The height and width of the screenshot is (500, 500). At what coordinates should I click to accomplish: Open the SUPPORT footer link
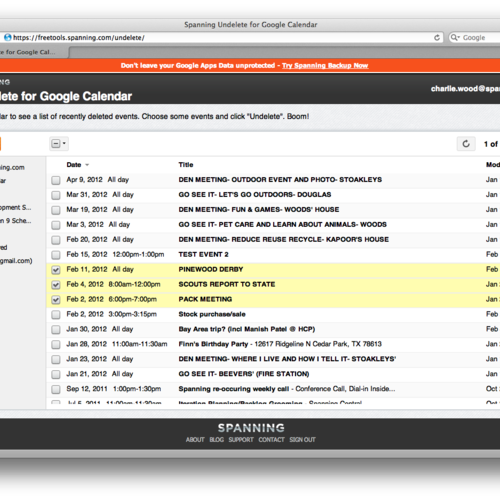point(241,440)
